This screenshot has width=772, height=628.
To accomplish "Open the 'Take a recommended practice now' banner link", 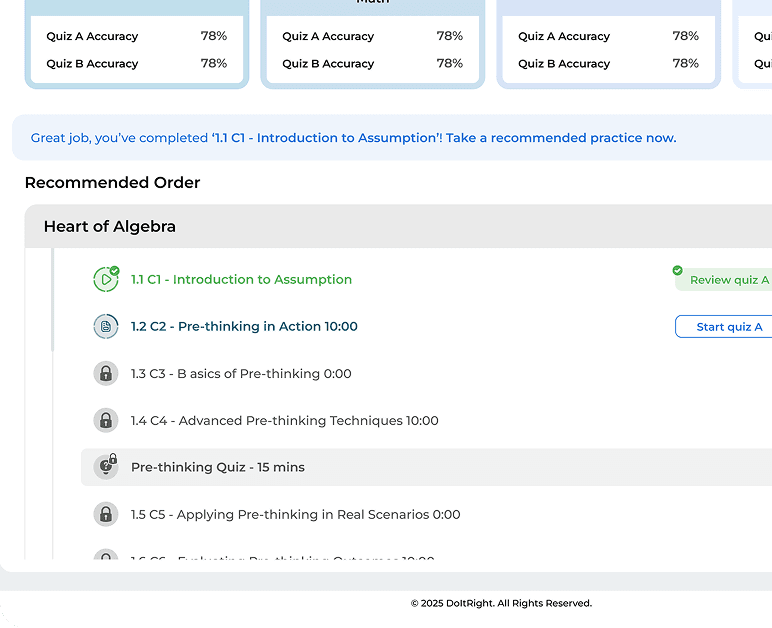I will 560,138.
